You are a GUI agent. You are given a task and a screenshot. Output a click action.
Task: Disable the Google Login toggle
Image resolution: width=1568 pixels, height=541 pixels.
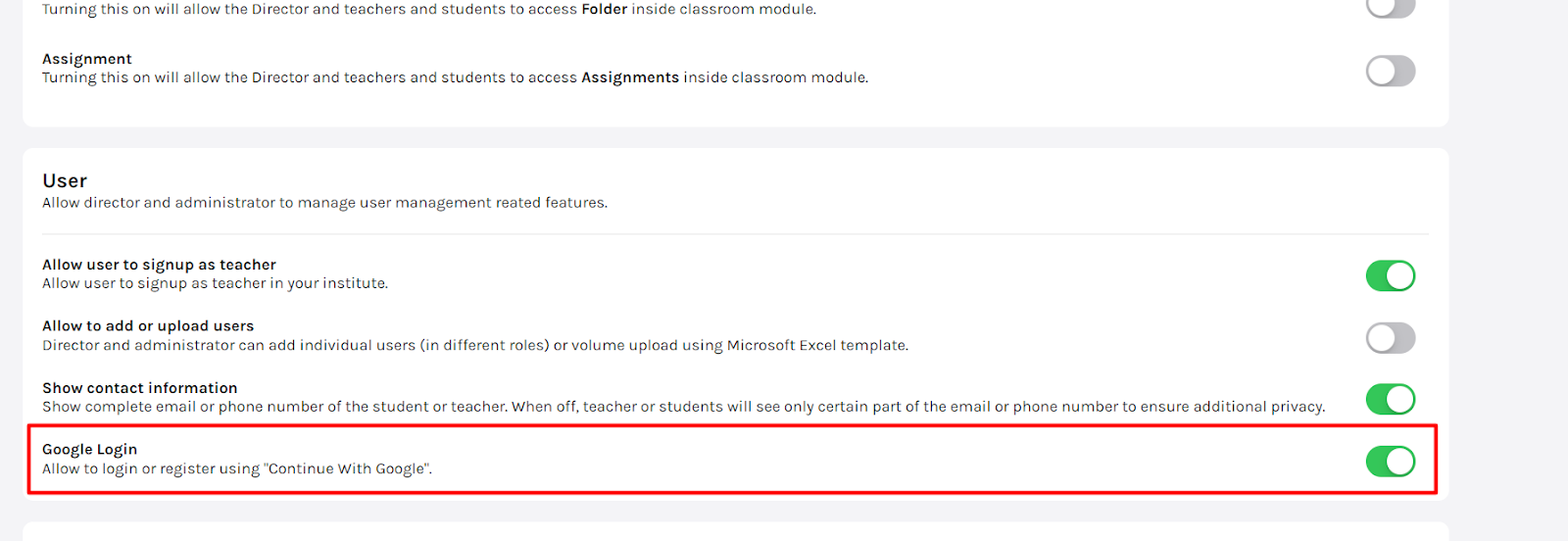pyautogui.click(x=1390, y=461)
